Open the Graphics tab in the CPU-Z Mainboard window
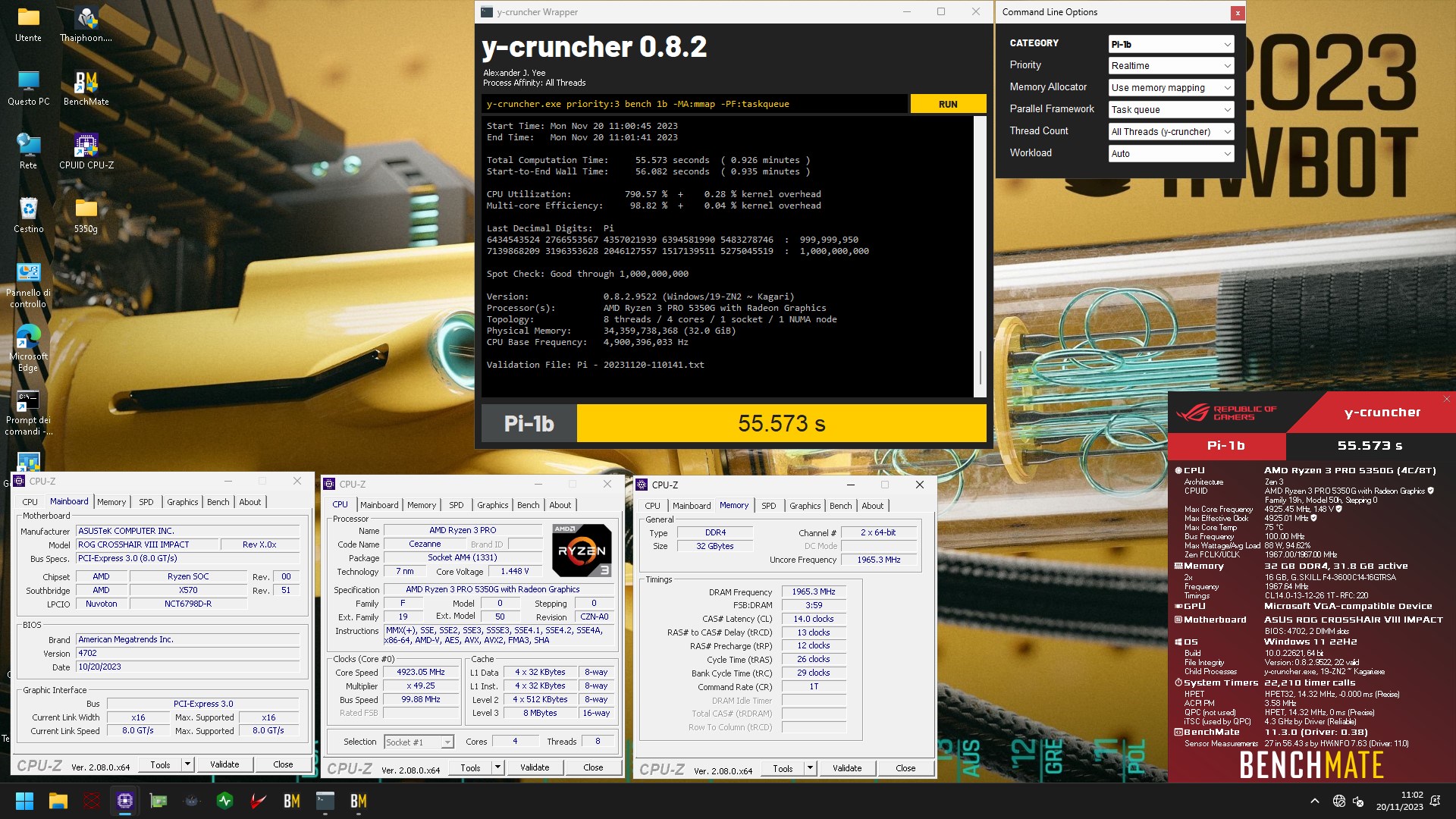 coord(183,502)
